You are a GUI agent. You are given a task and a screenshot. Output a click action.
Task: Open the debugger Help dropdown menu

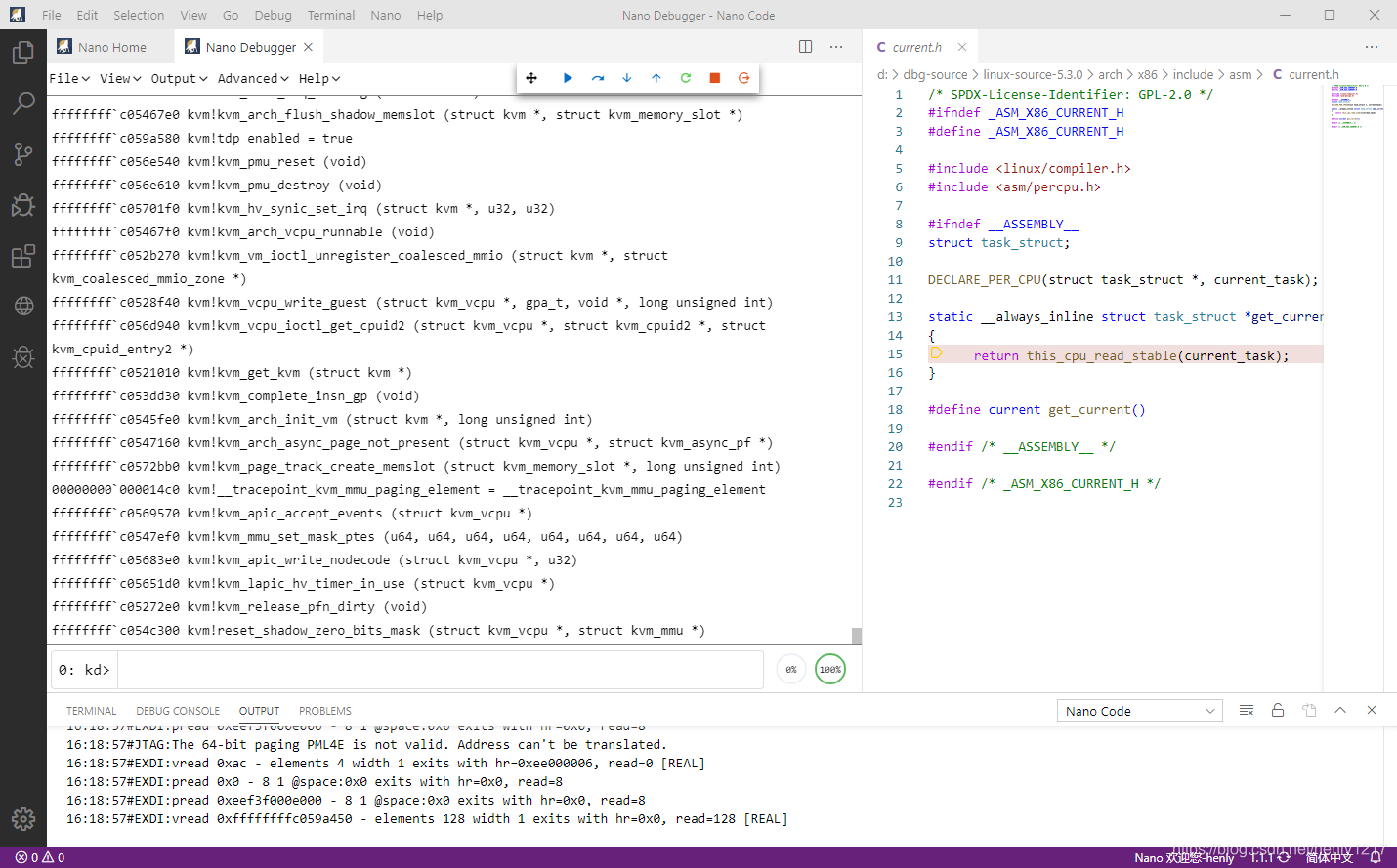point(319,79)
